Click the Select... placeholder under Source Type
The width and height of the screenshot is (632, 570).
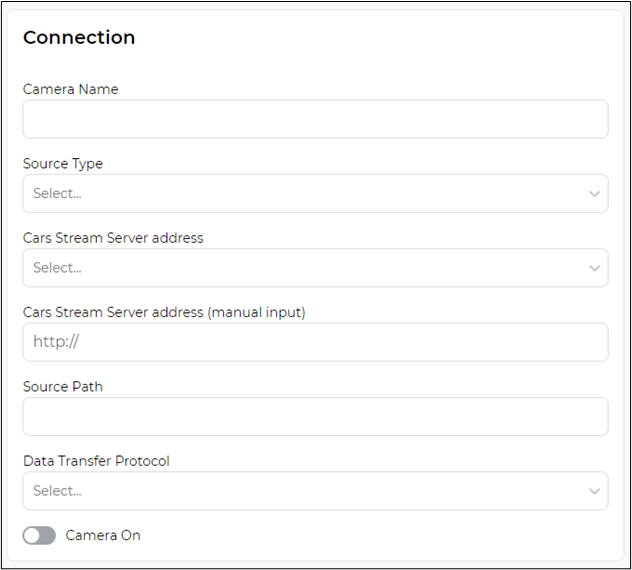57,193
